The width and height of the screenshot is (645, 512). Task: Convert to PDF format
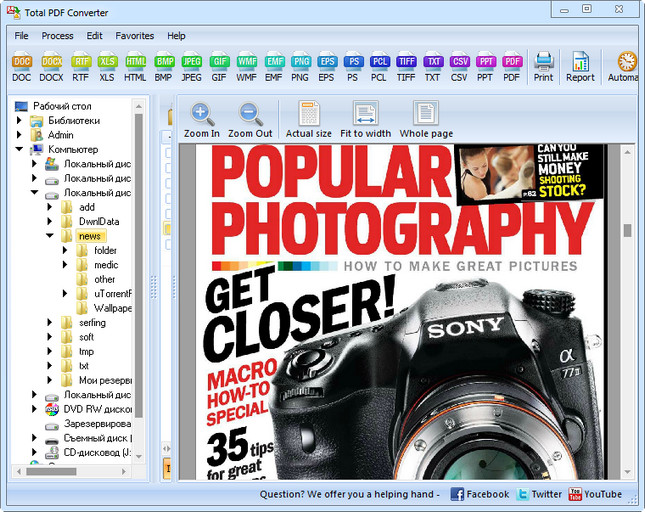(512, 68)
